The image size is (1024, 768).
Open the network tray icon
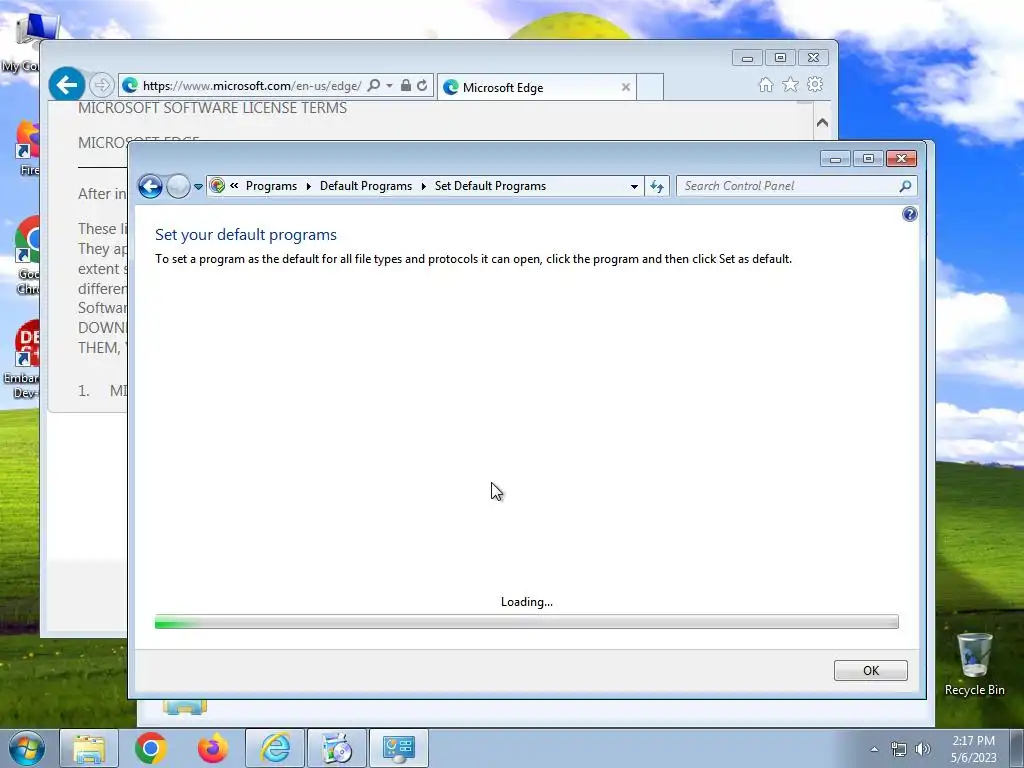(x=899, y=749)
